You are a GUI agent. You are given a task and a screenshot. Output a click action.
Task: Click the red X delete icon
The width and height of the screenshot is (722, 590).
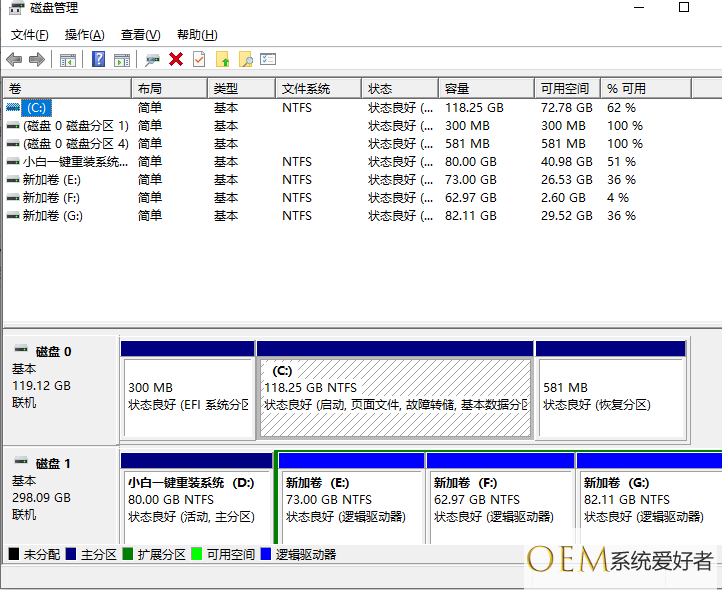click(x=176, y=60)
